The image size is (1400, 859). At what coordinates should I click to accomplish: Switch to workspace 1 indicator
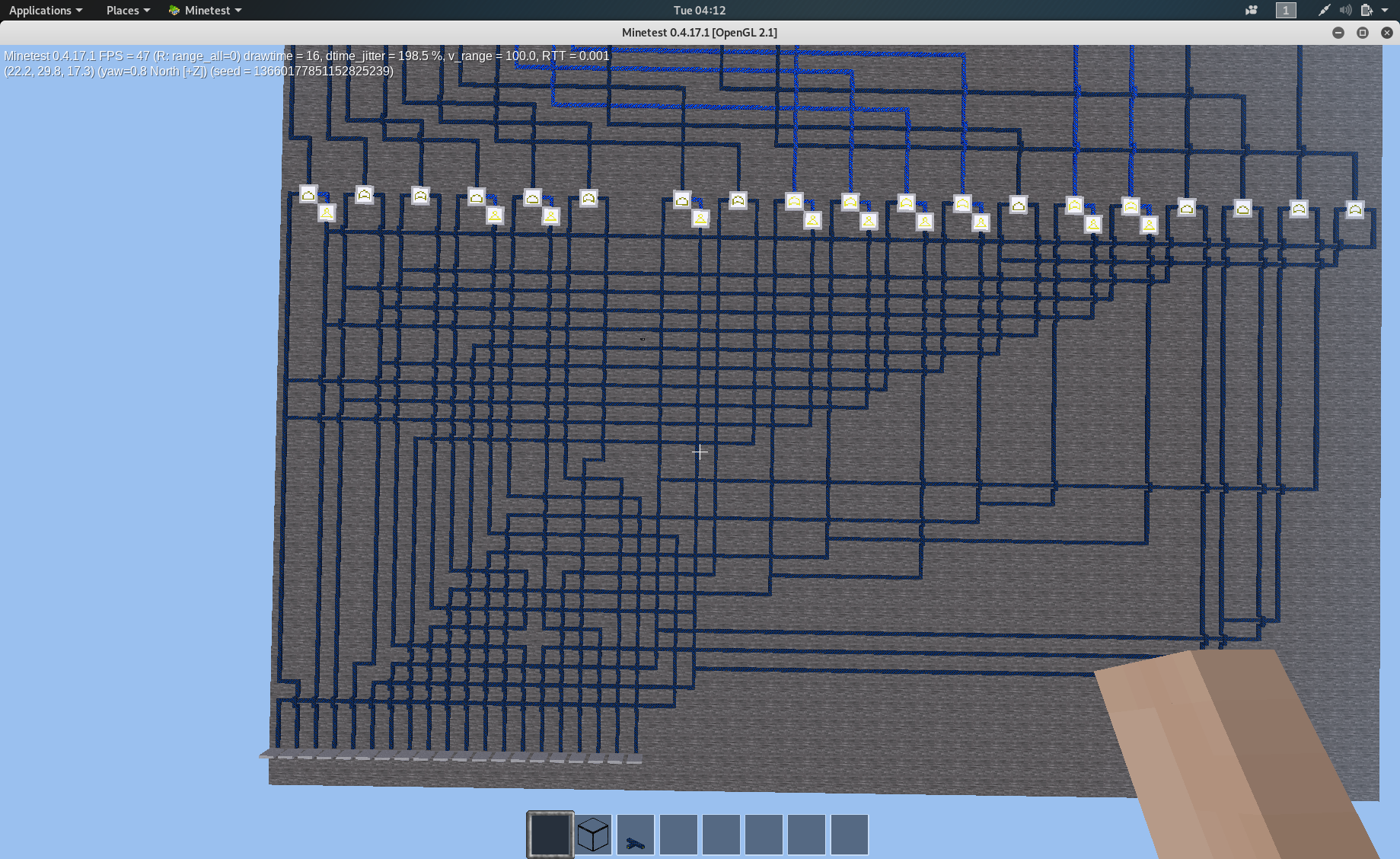click(1286, 10)
